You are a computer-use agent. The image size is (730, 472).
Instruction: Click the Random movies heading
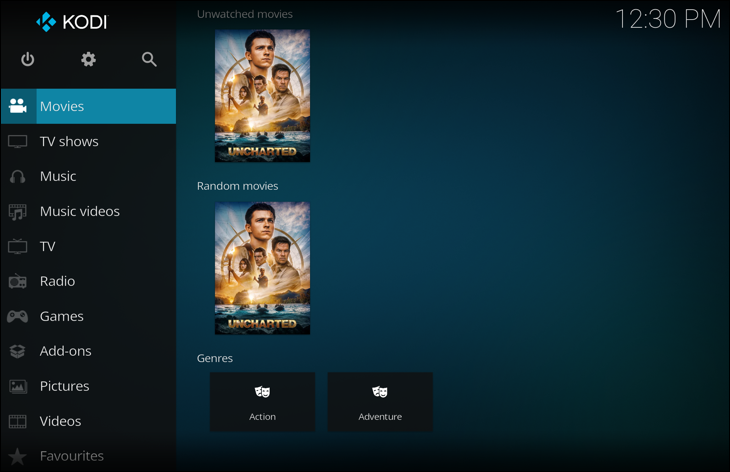tap(237, 186)
